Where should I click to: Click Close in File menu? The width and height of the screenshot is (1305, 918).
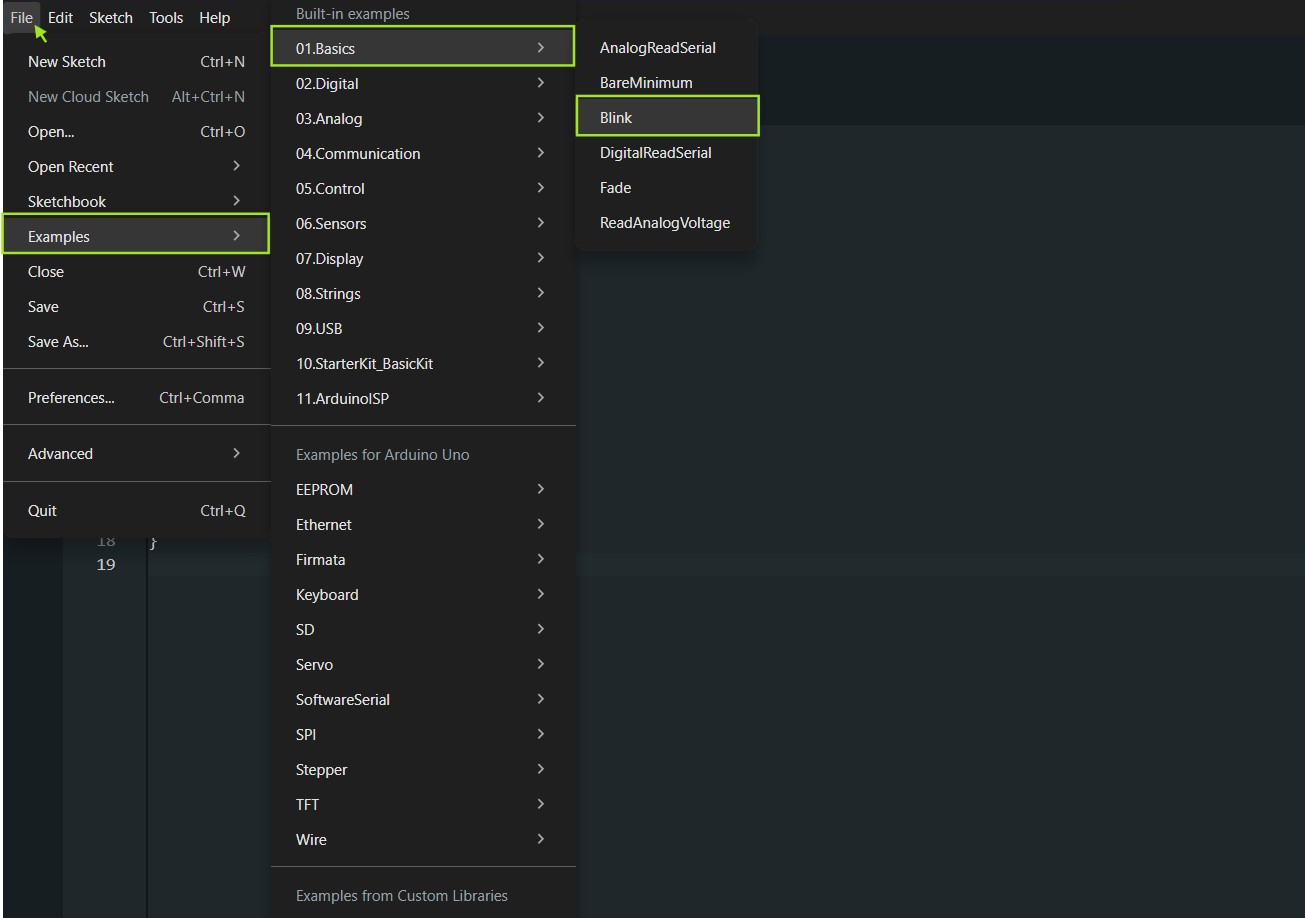tap(136, 272)
